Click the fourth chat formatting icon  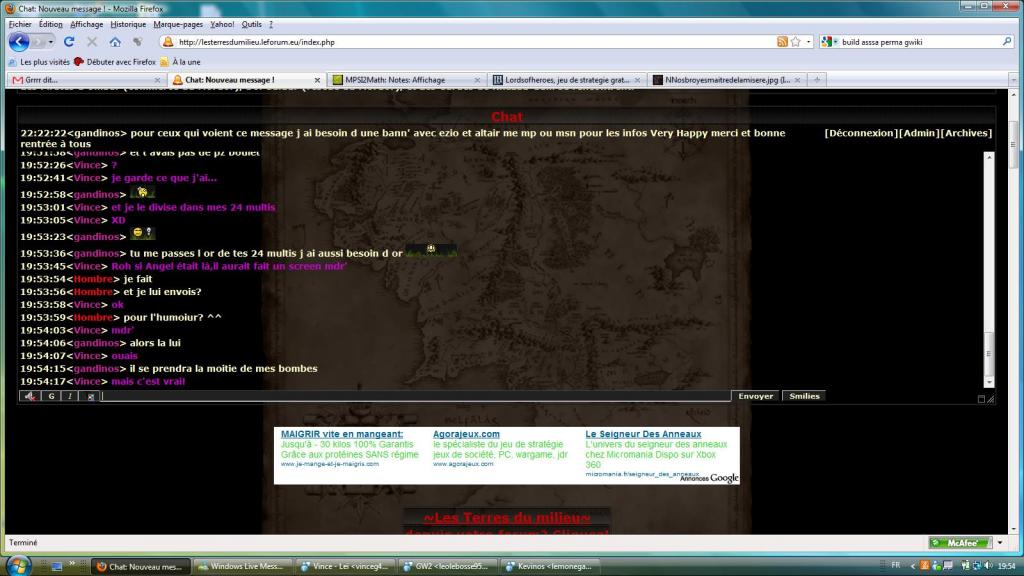coord(90,396)
